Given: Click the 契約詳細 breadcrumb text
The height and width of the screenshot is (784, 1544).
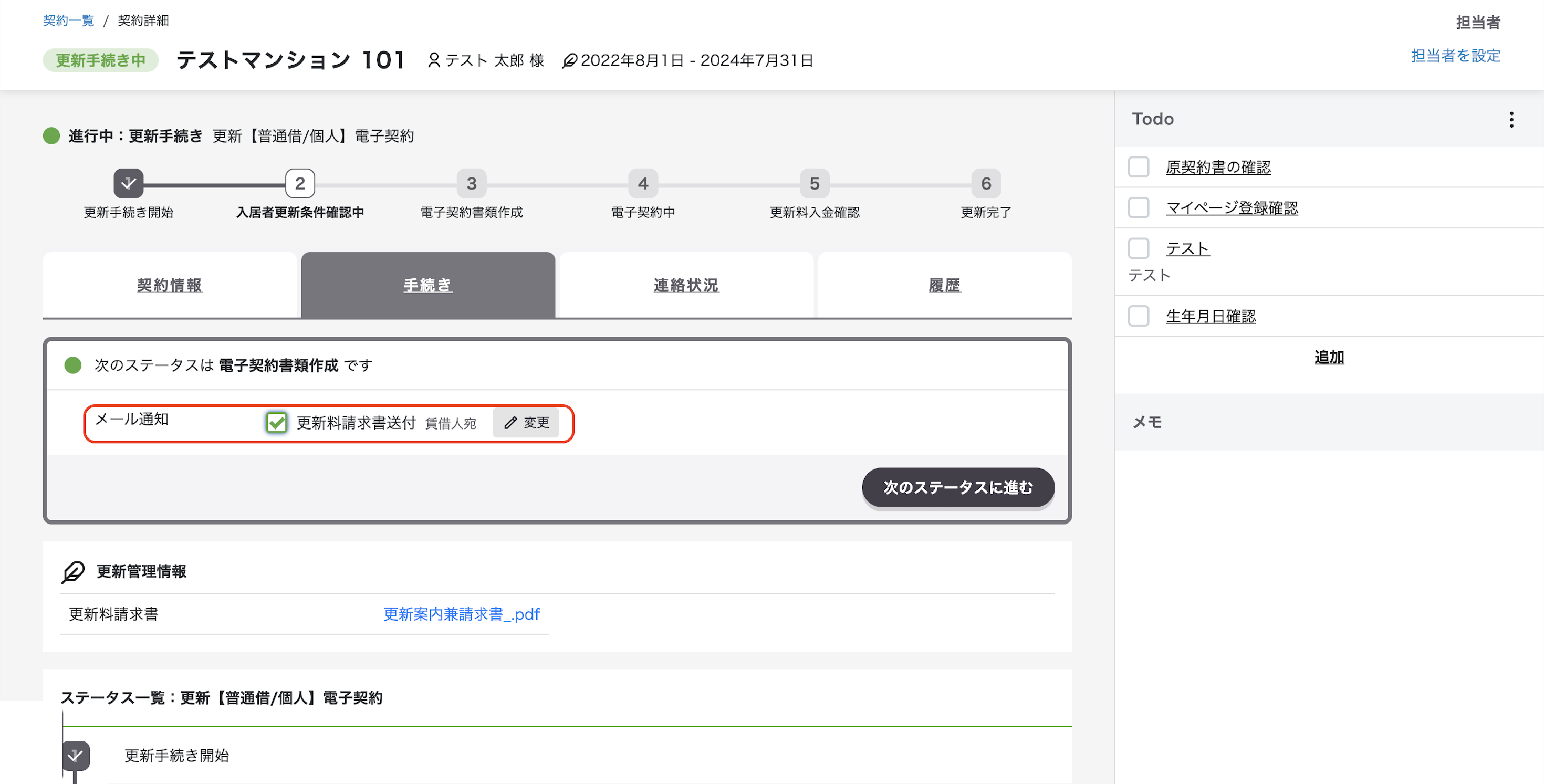Looking at the screenshot, I should pyautogui.click(x=143, y=20).
